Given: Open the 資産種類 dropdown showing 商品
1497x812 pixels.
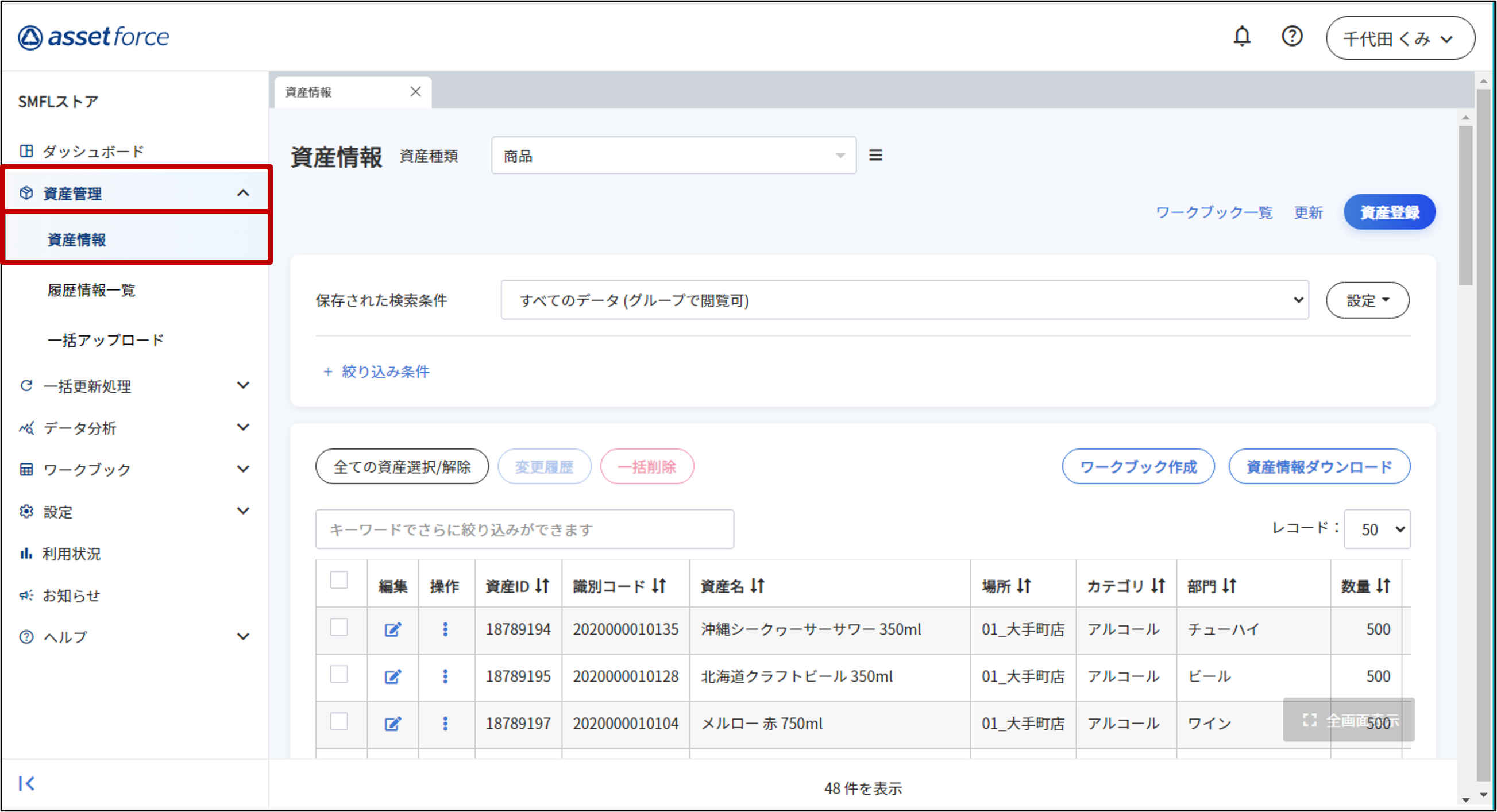Looking at the screenshot, I should [x=673, y=155].
